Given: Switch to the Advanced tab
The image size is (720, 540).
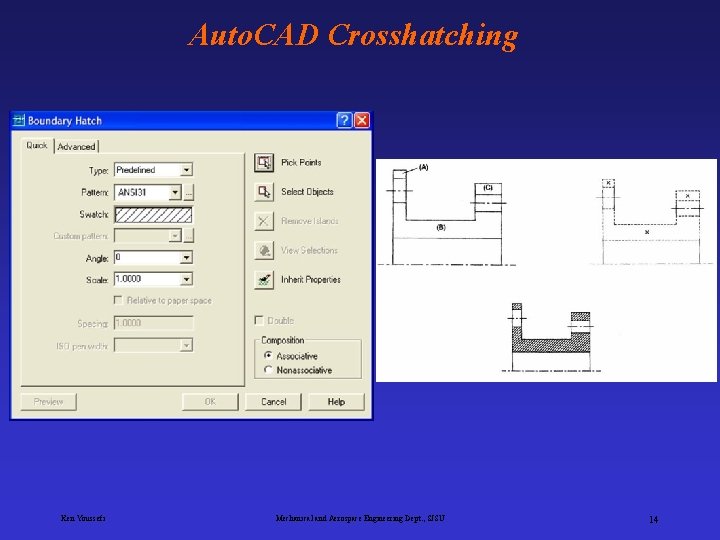Looking at the screenshot, I should 76,146.
